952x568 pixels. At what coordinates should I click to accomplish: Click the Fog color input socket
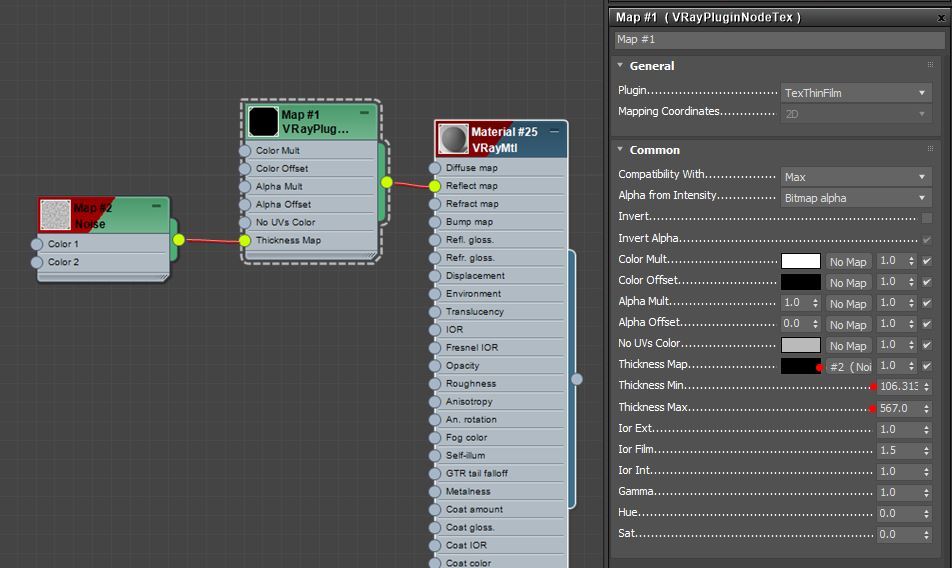[x=435, y=438]
